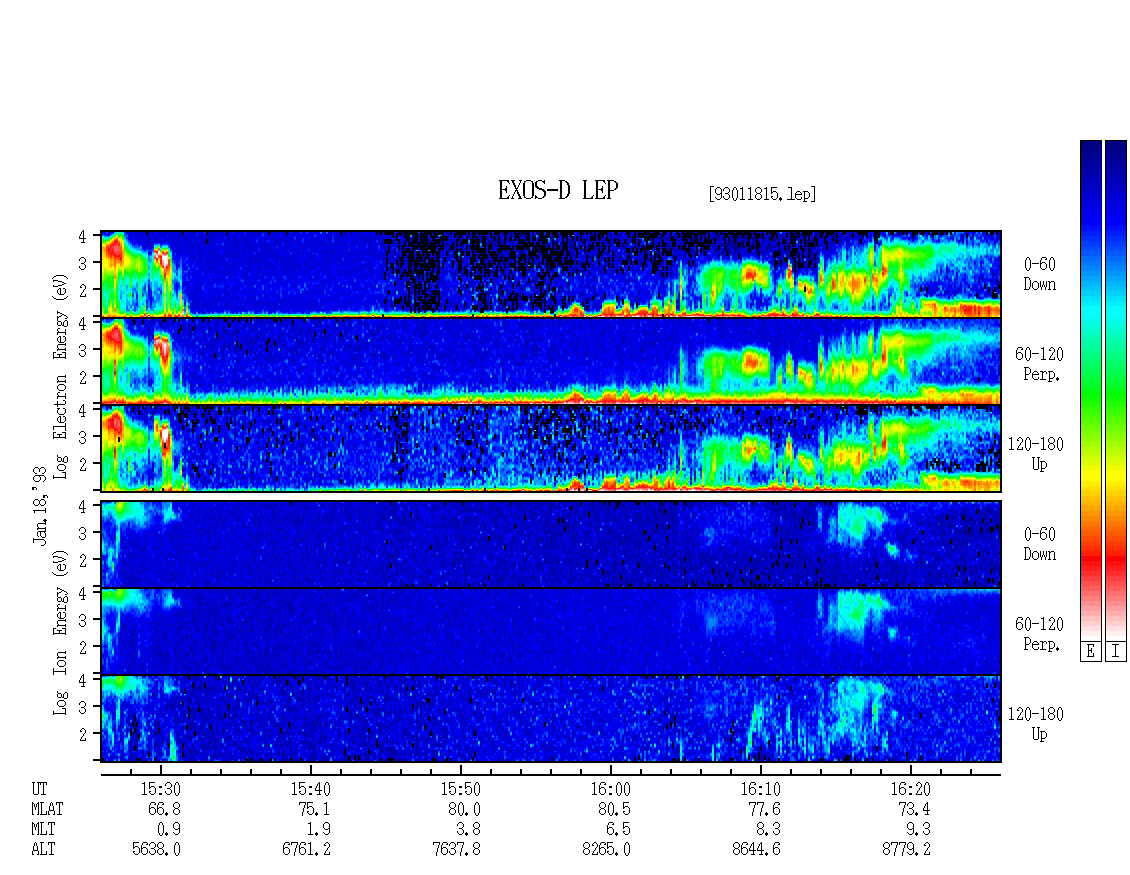The width and height of the screenshot is (1130, 875).
Task: Click the UT row label
Action: click(x=39, y=789)
